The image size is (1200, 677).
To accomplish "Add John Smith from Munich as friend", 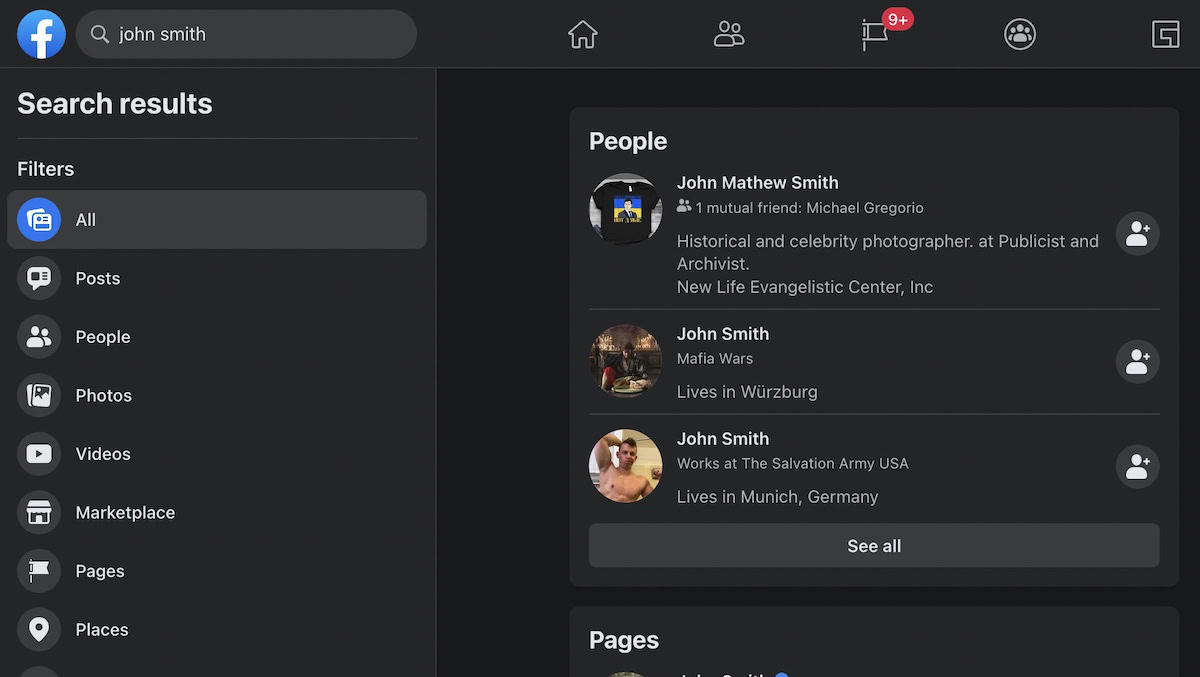I will coord(1137,467).
